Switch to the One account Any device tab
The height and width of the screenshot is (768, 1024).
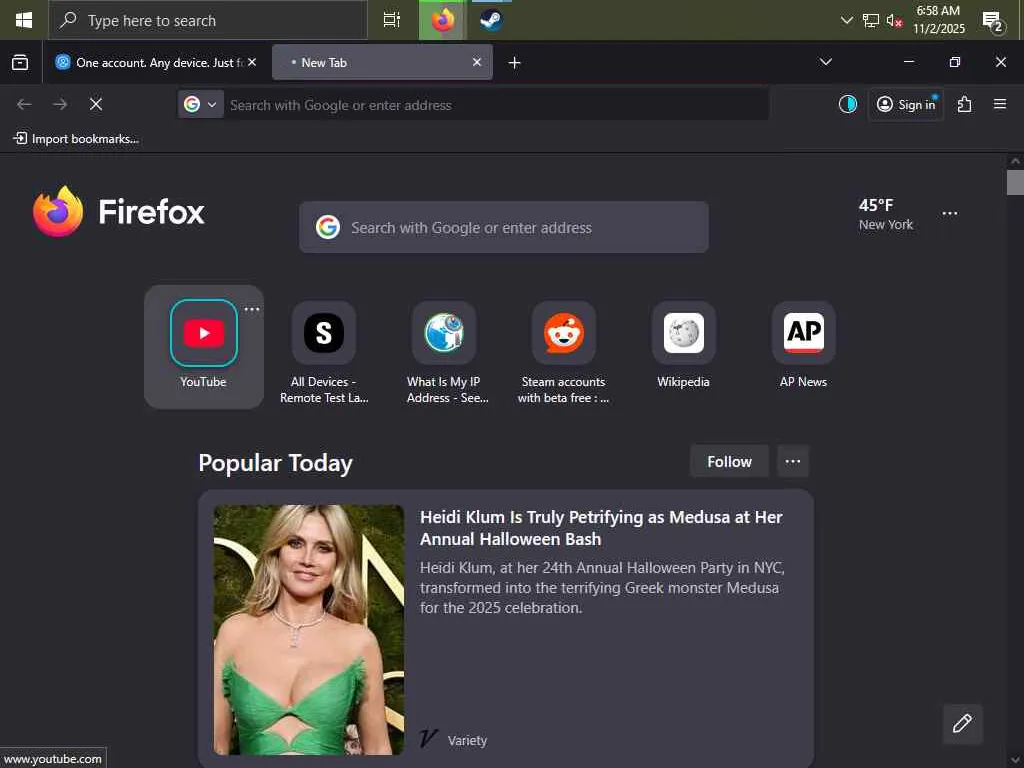[x=155, y=62]
